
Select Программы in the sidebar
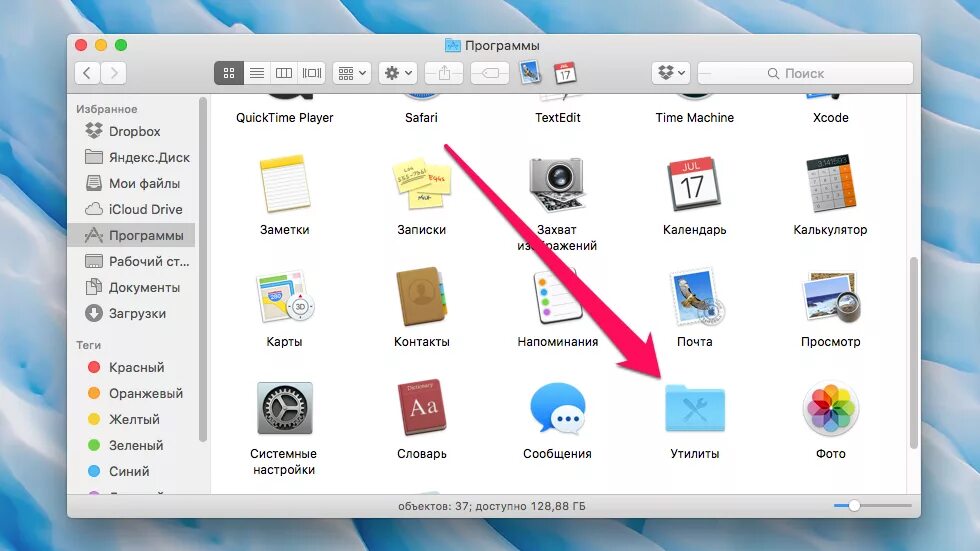click(131, 235)
